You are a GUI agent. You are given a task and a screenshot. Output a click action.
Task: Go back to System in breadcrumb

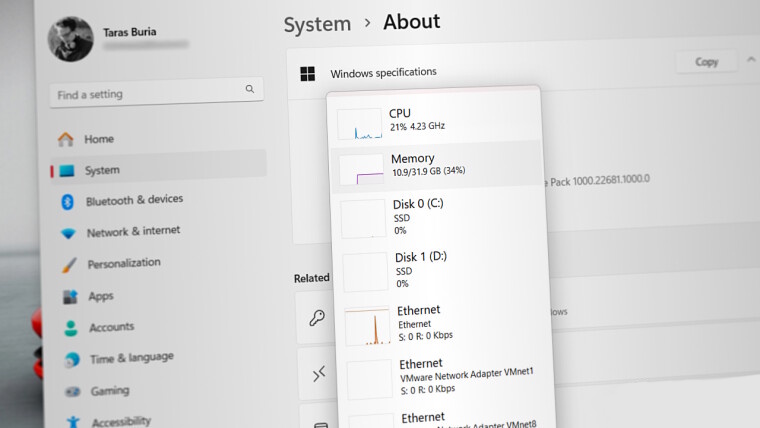(x=317, y=24)
